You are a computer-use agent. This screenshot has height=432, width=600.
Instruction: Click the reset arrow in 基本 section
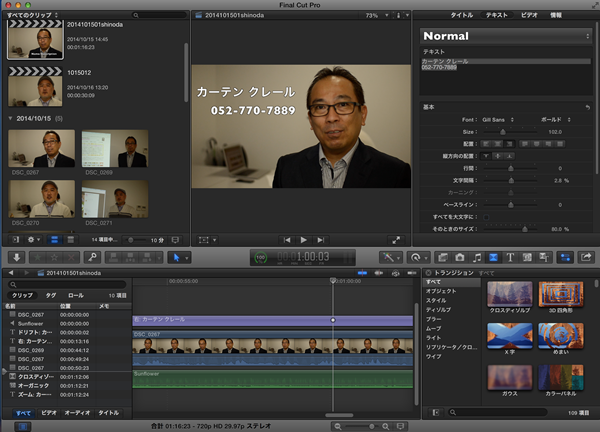tap(586, 106)
